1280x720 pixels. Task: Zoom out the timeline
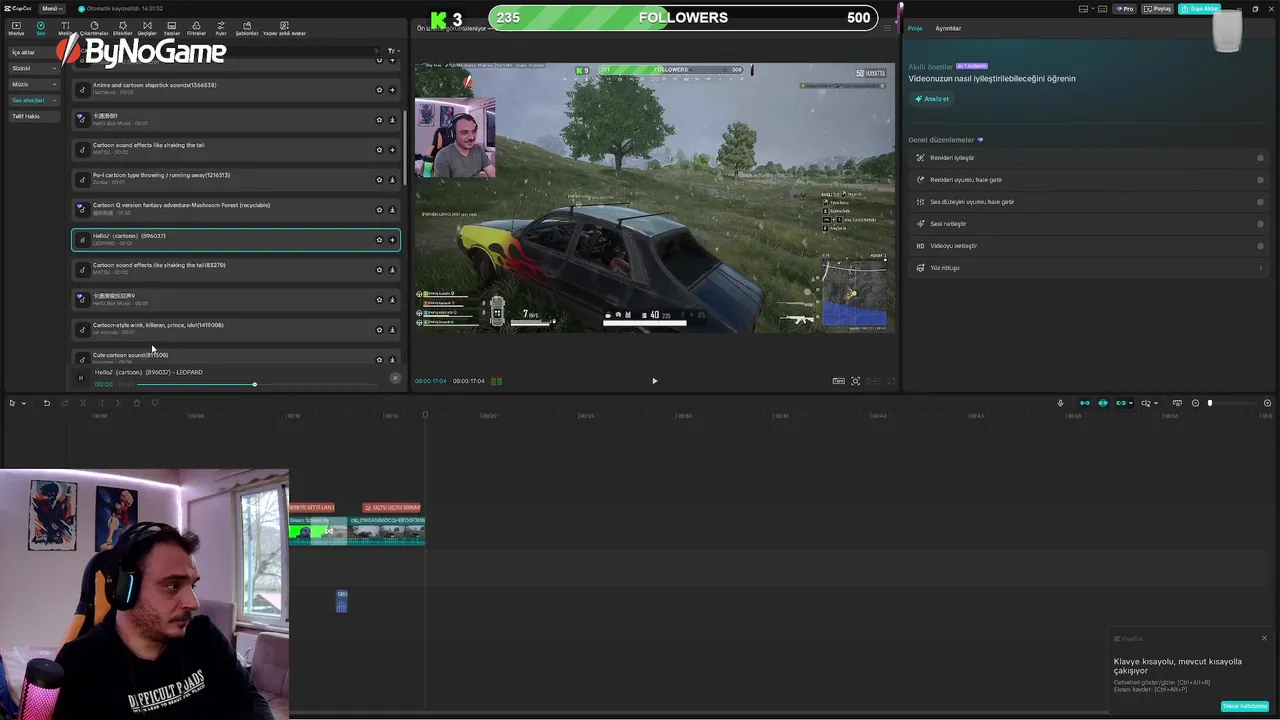pos(1195,403)
